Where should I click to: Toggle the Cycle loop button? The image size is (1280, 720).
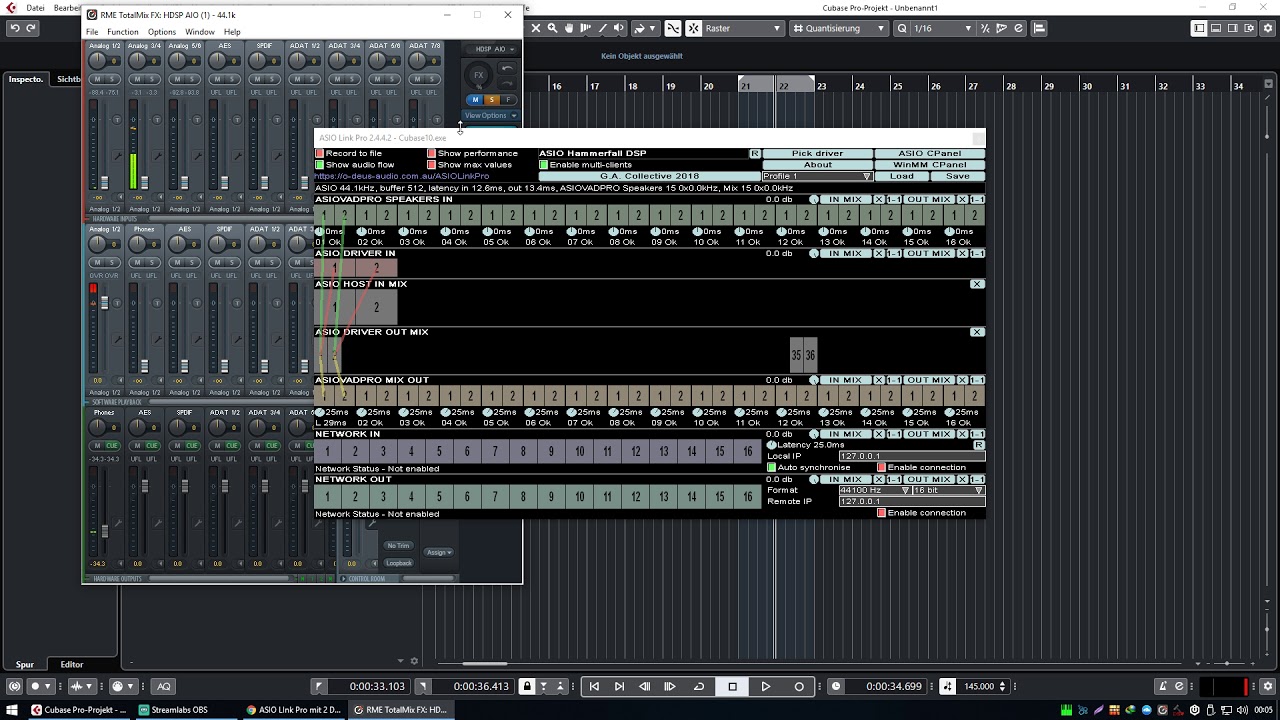coord(699,686)
